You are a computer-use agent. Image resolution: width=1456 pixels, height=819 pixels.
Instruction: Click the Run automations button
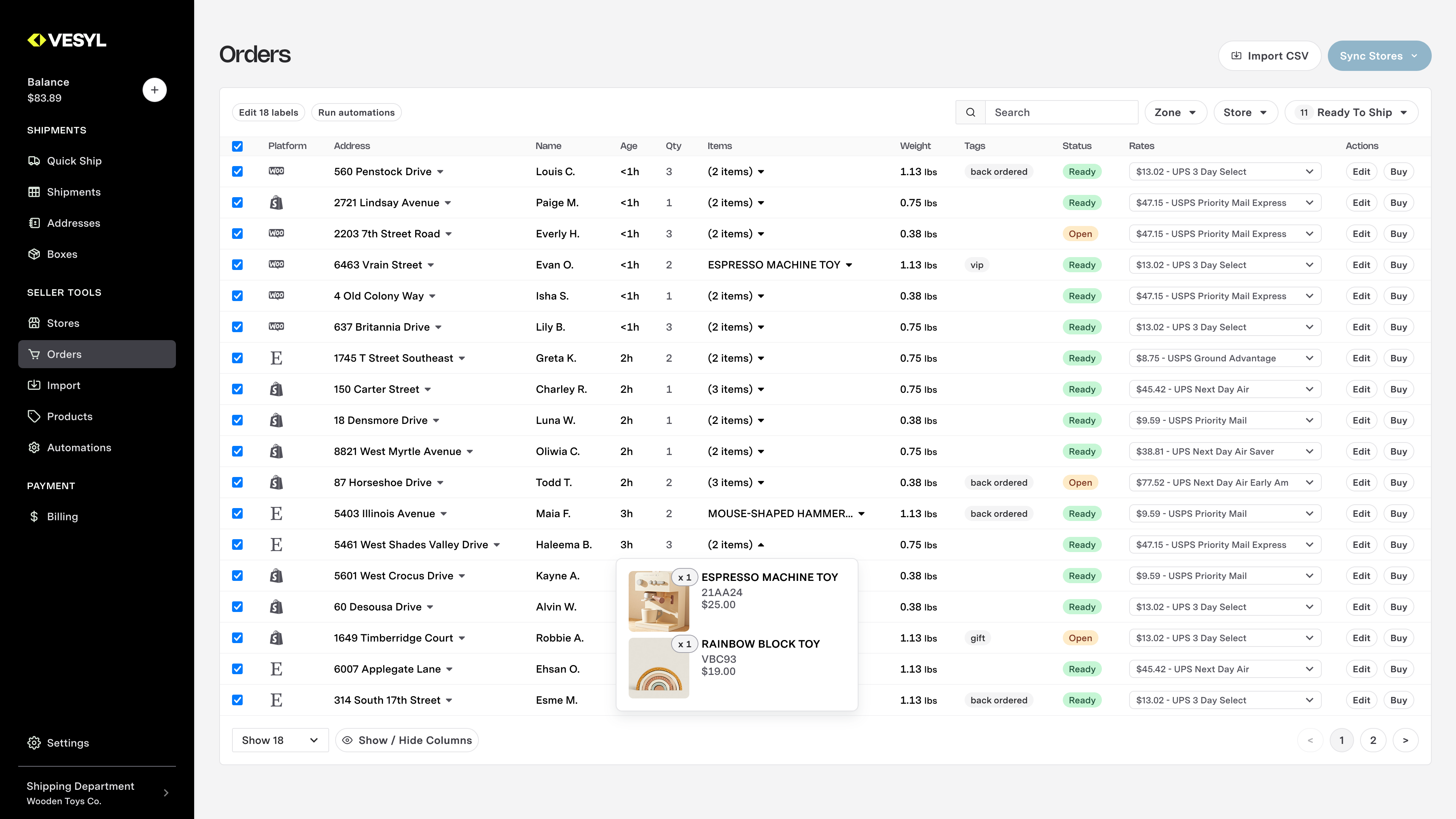click(356, 113)
